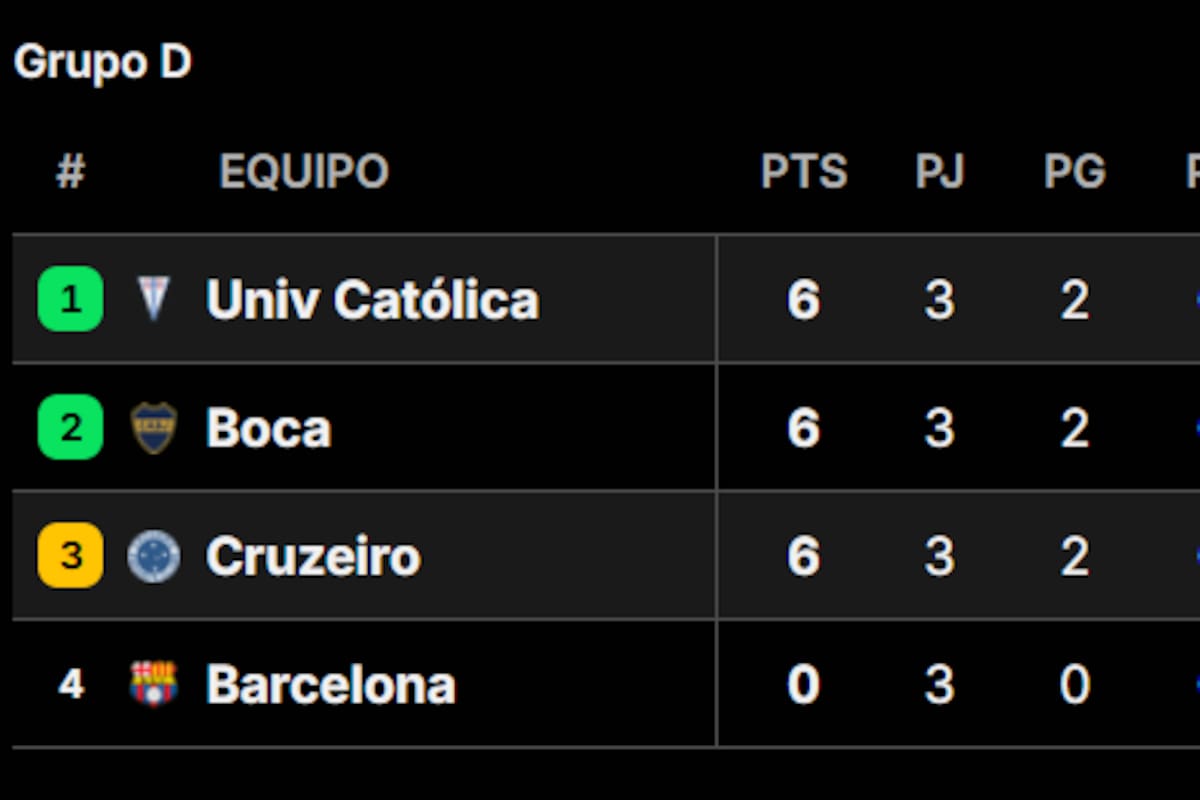Click the PG column header

1074,172
